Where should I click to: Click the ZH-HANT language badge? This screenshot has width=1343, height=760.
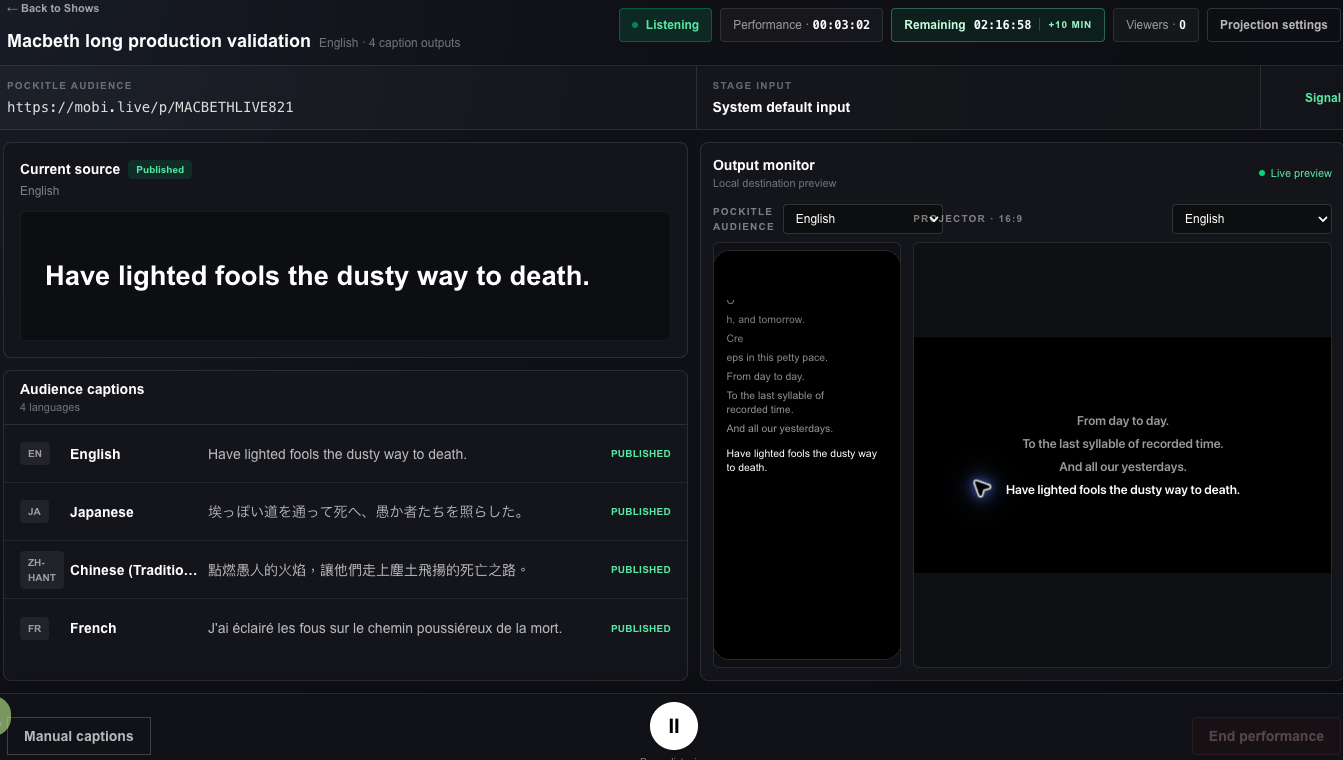(x=42, y=570)
